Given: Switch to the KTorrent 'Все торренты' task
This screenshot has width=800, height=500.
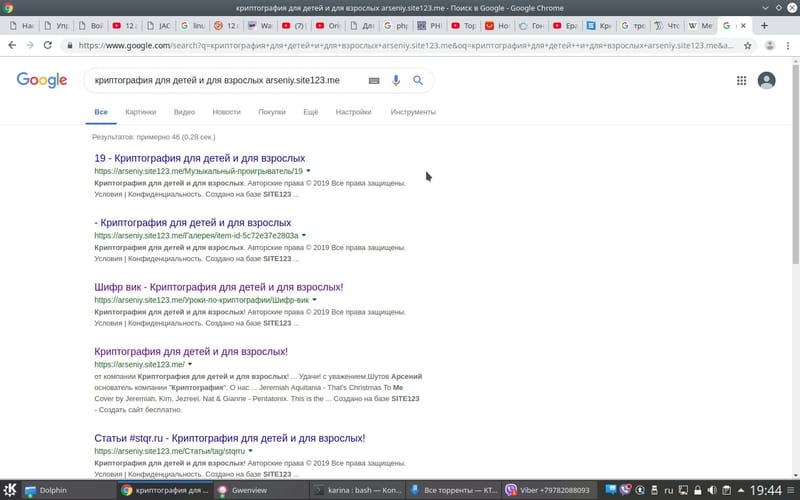Looking at the screenshot, I should pyautogui.click(x=454, y=490).
